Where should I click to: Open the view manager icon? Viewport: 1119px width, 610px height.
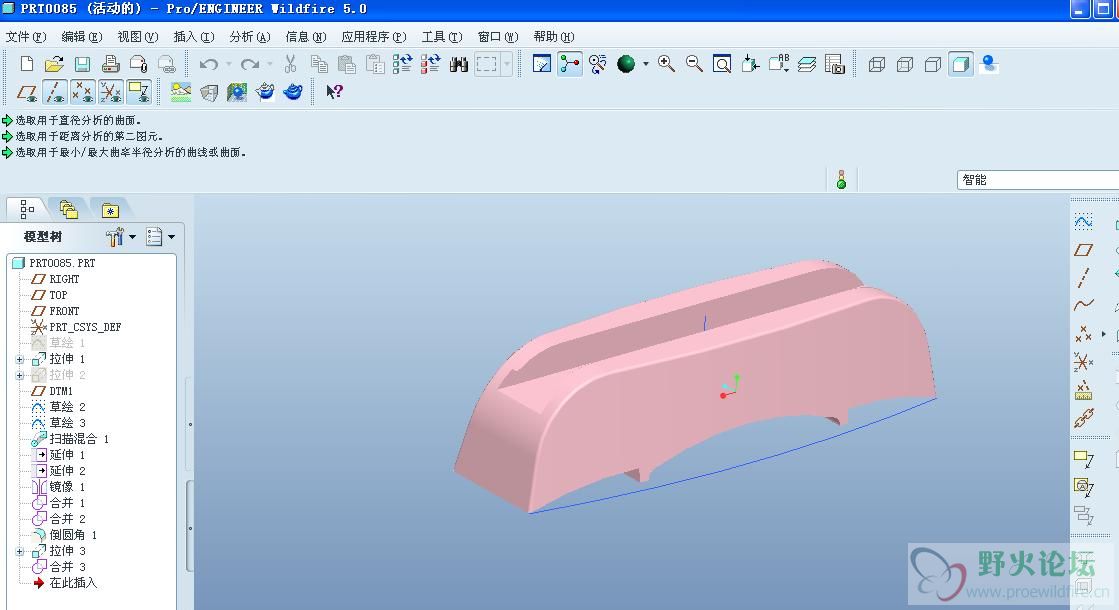click(834, 64)
